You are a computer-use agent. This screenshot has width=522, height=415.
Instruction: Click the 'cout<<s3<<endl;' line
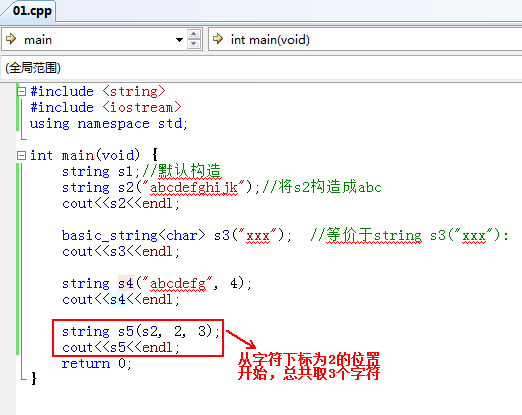click(121, 252)
